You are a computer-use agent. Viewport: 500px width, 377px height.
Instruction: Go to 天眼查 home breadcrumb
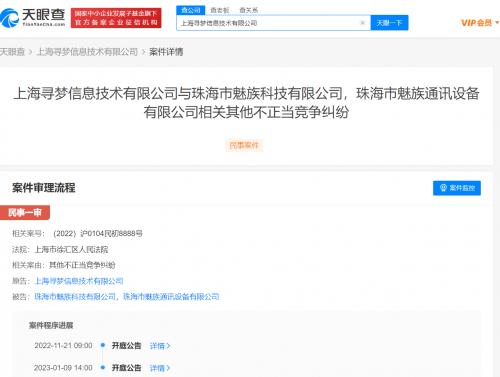click(x=12, y=52)
